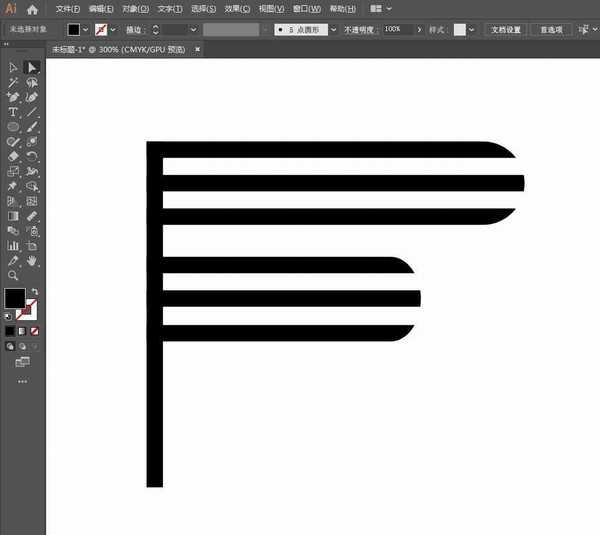Choose the Magic Wand tool
This screenshot has height=535, width=600.
[13, 82]
